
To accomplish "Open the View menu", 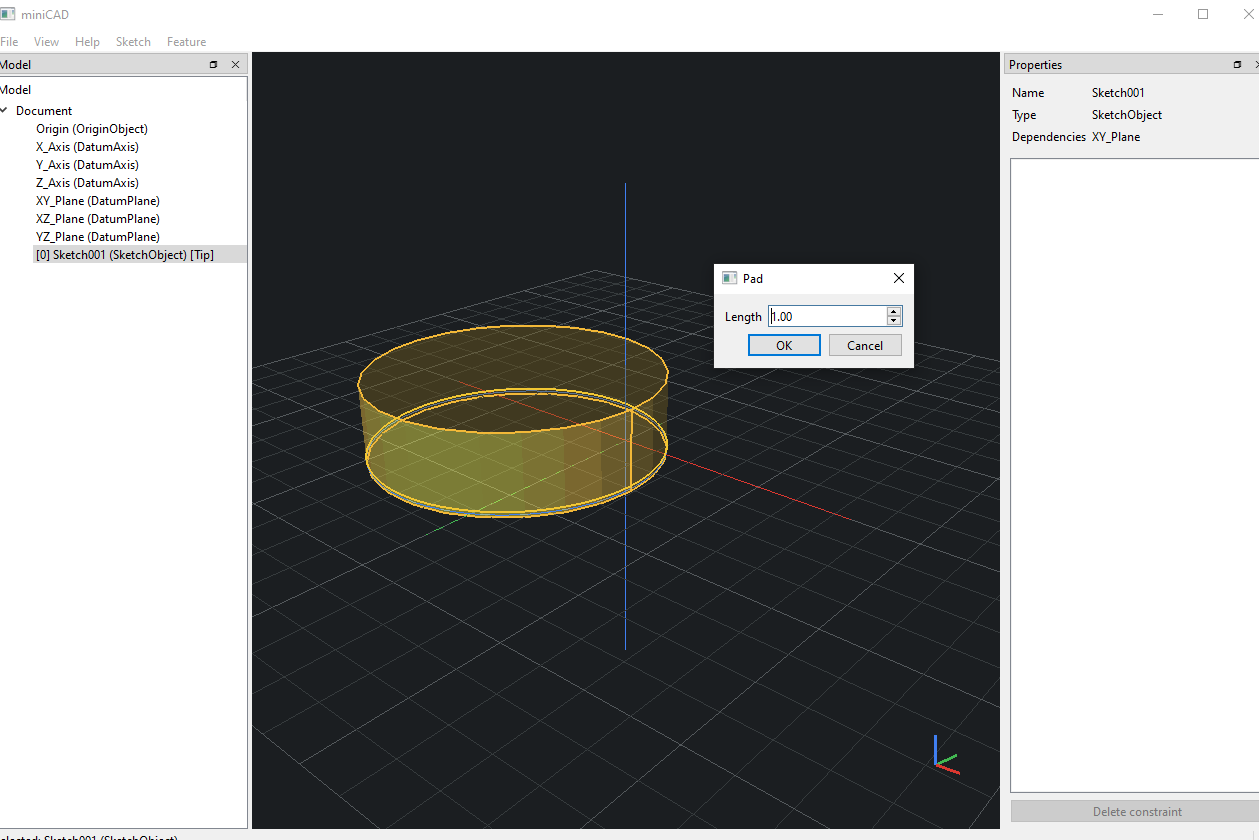I will (46, 42).
